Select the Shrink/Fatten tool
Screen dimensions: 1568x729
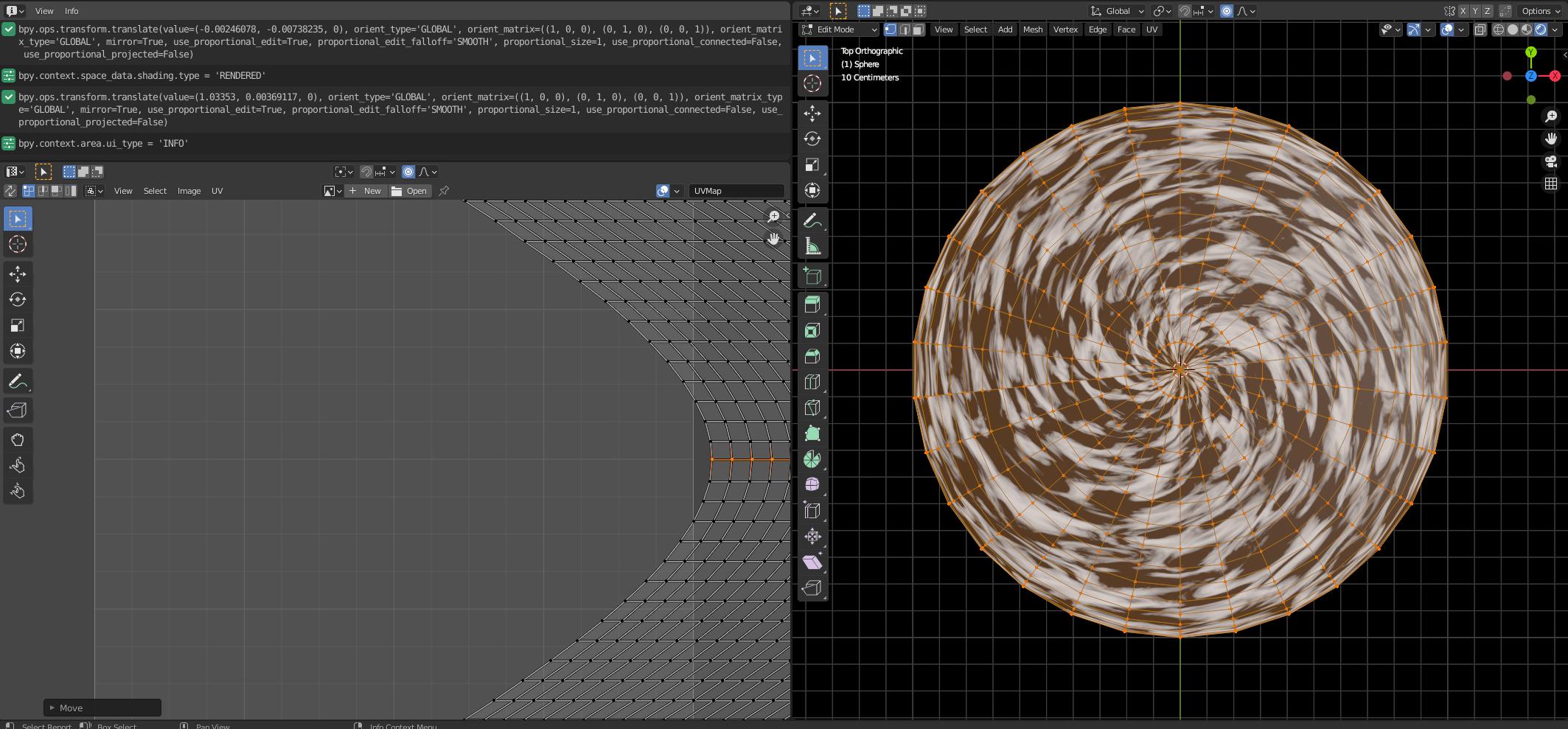812,536
